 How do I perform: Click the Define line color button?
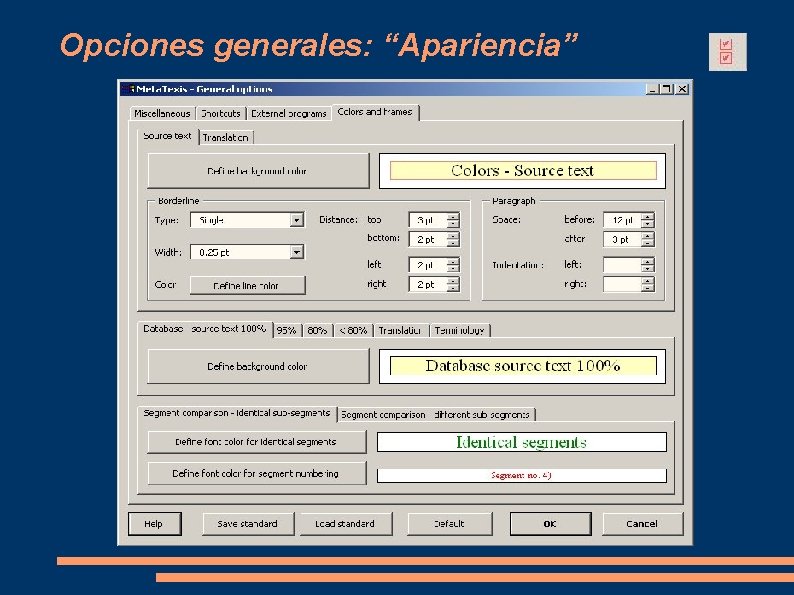(248, 285)
